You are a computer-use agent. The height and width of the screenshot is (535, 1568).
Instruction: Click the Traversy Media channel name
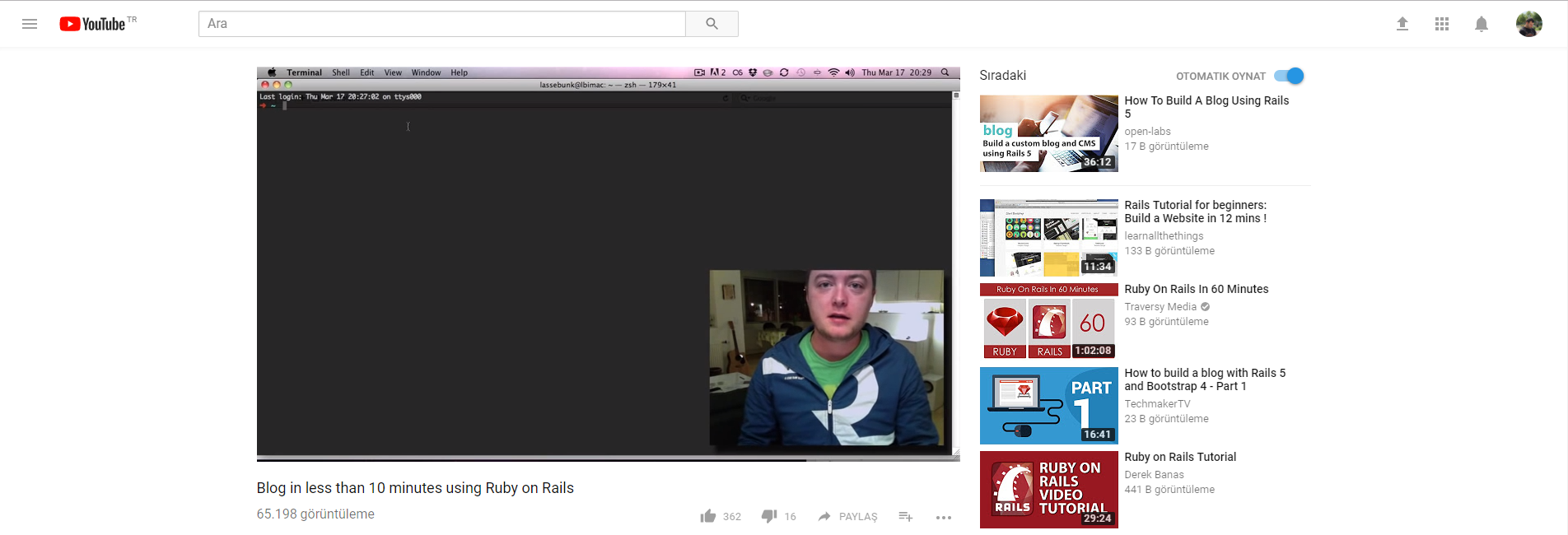pos(1160,307)
